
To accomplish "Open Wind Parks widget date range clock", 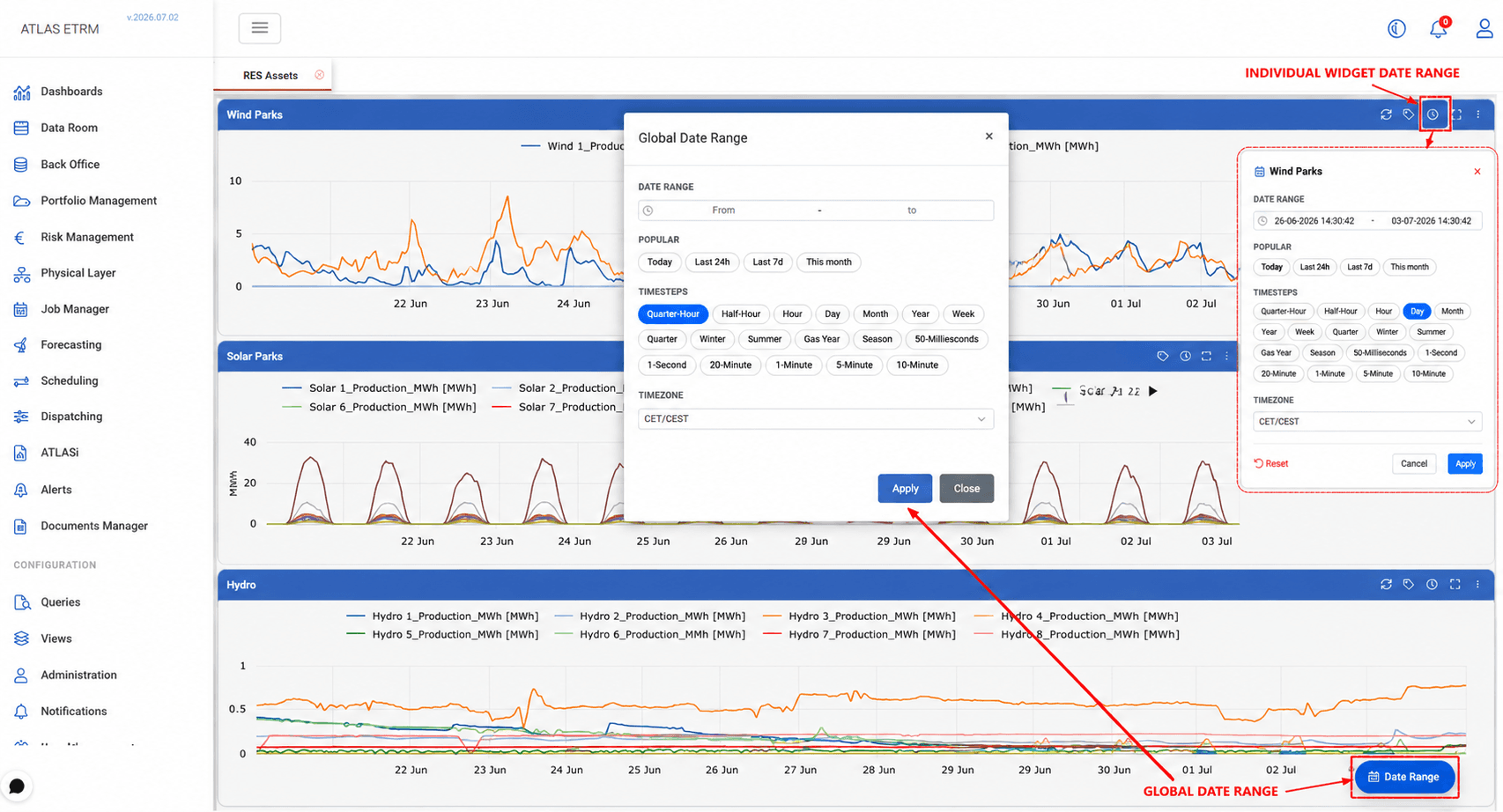I will click(1433, 114).
